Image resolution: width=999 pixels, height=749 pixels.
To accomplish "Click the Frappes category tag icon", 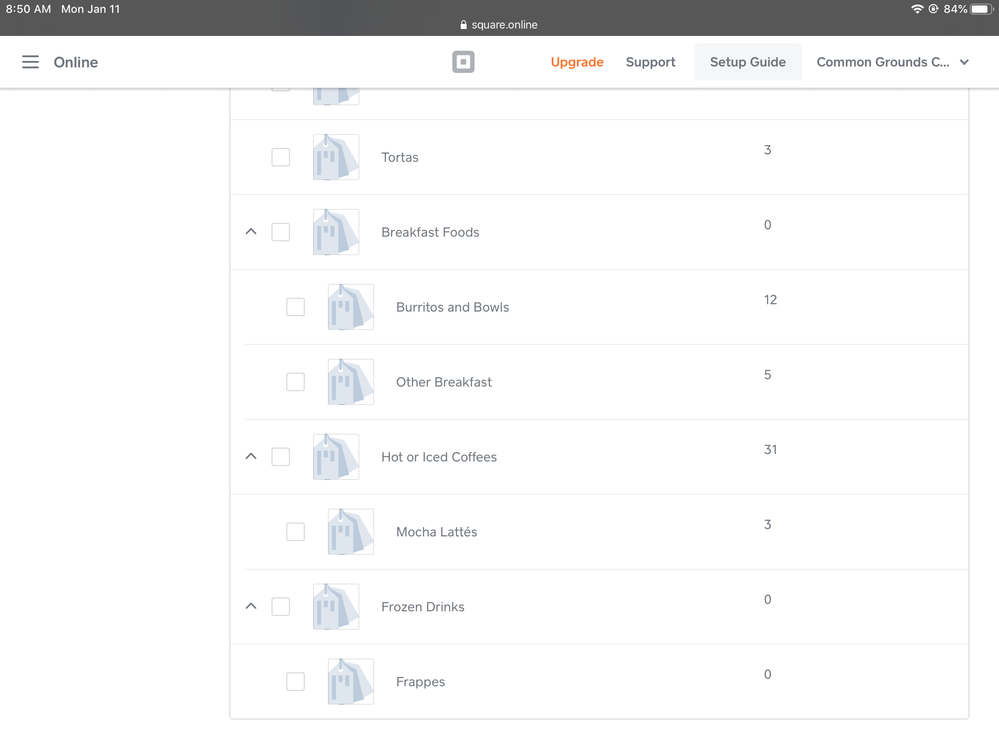I will pos(350,682).
